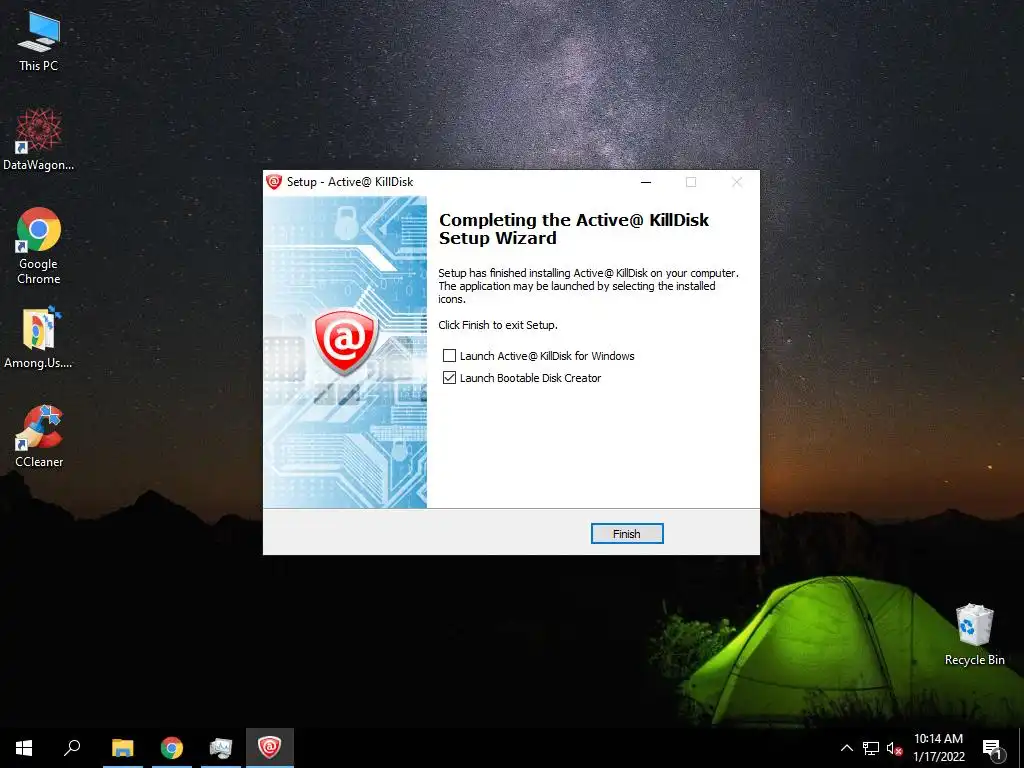Viewport: 1024px width, 768px height.
Task: Click the Setup - Active@ KillDisk title text
Action: tap(350, 182)
